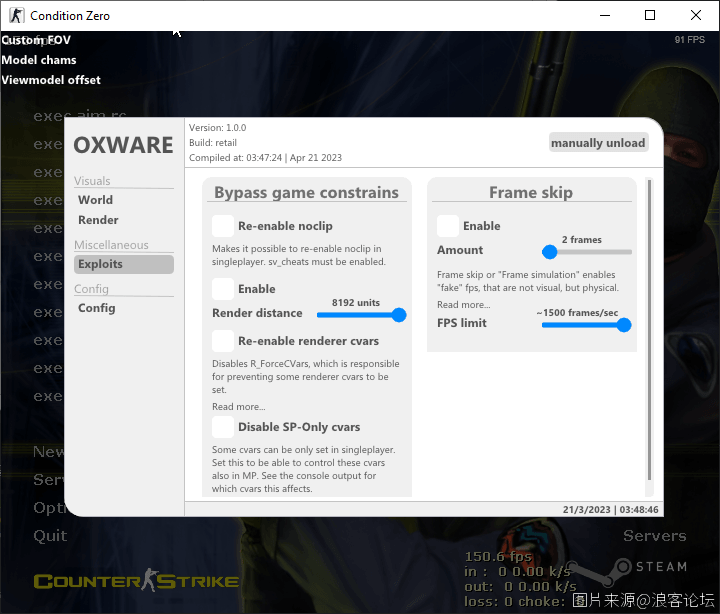Open Read more under renderer cvars
Viewport: 720px width, 614px height.
[238, 406]
